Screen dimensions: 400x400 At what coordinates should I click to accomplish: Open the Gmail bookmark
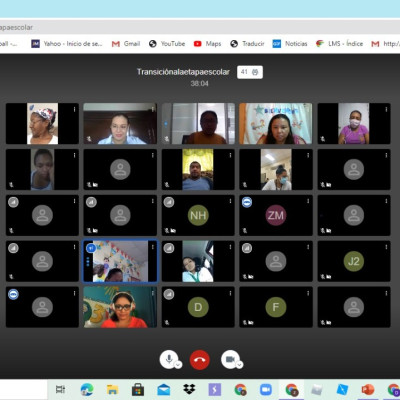(126, 44)
